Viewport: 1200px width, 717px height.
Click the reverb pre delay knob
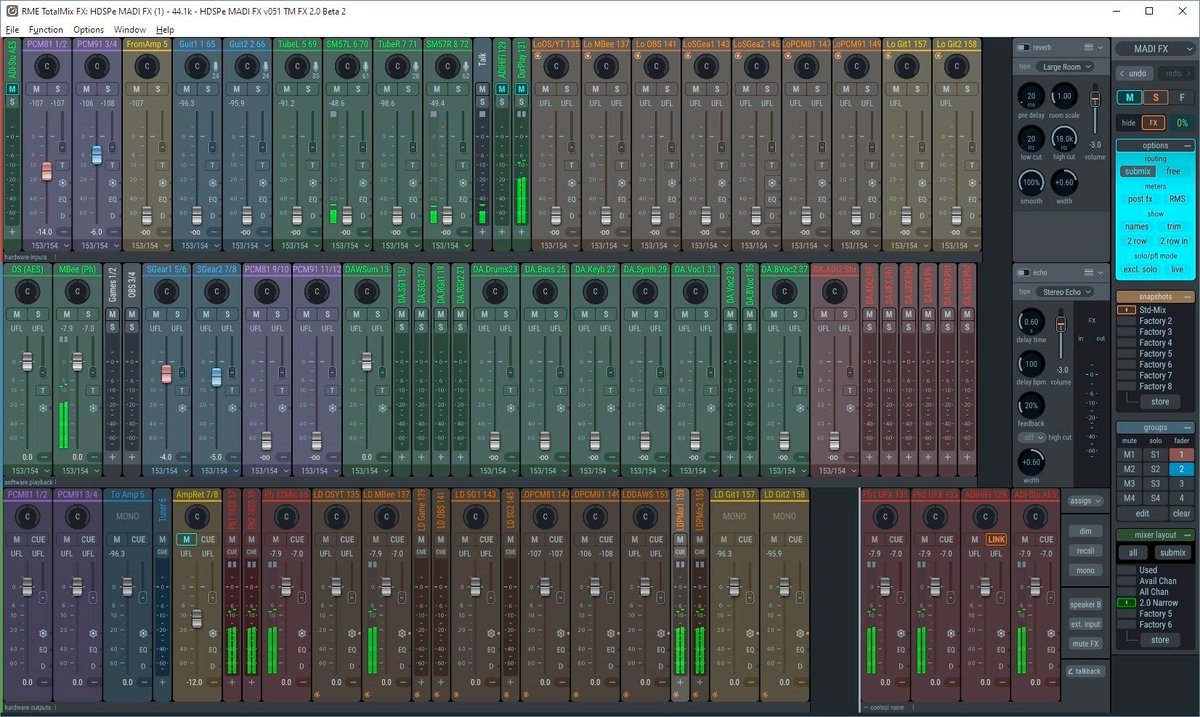coord(1031,96)
